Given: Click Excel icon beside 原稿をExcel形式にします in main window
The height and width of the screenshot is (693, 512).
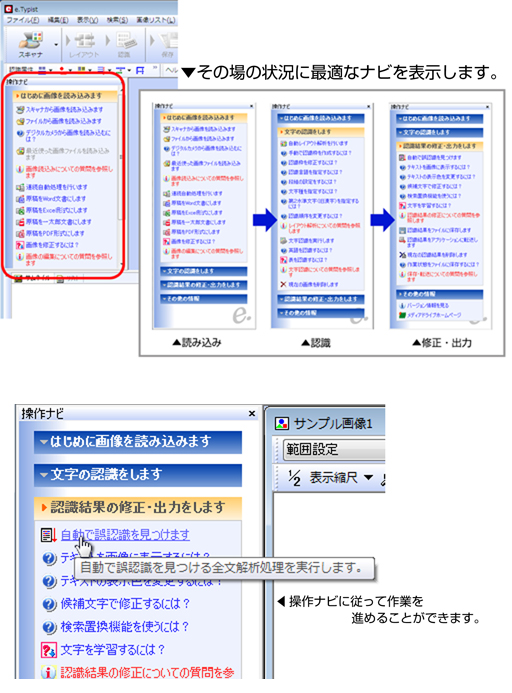Looking at the screenshot, I should click(20, 210).
